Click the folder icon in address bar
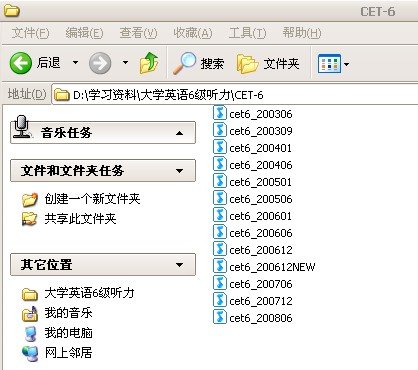The image size is (418, 370). 62,95
